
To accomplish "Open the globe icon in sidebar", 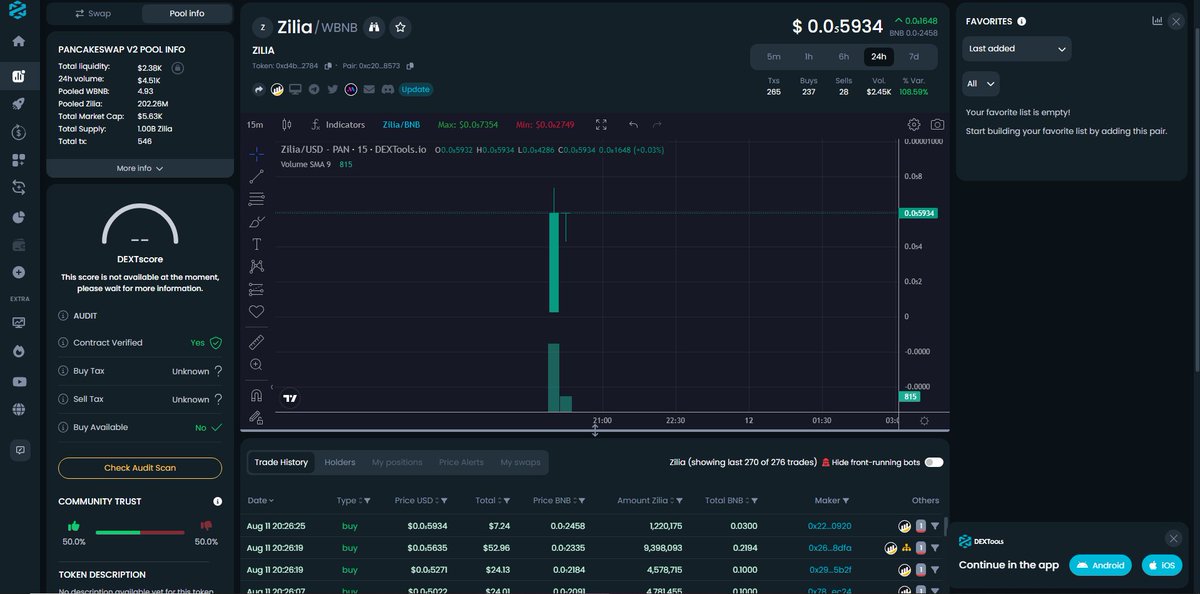I will (18, 409).
